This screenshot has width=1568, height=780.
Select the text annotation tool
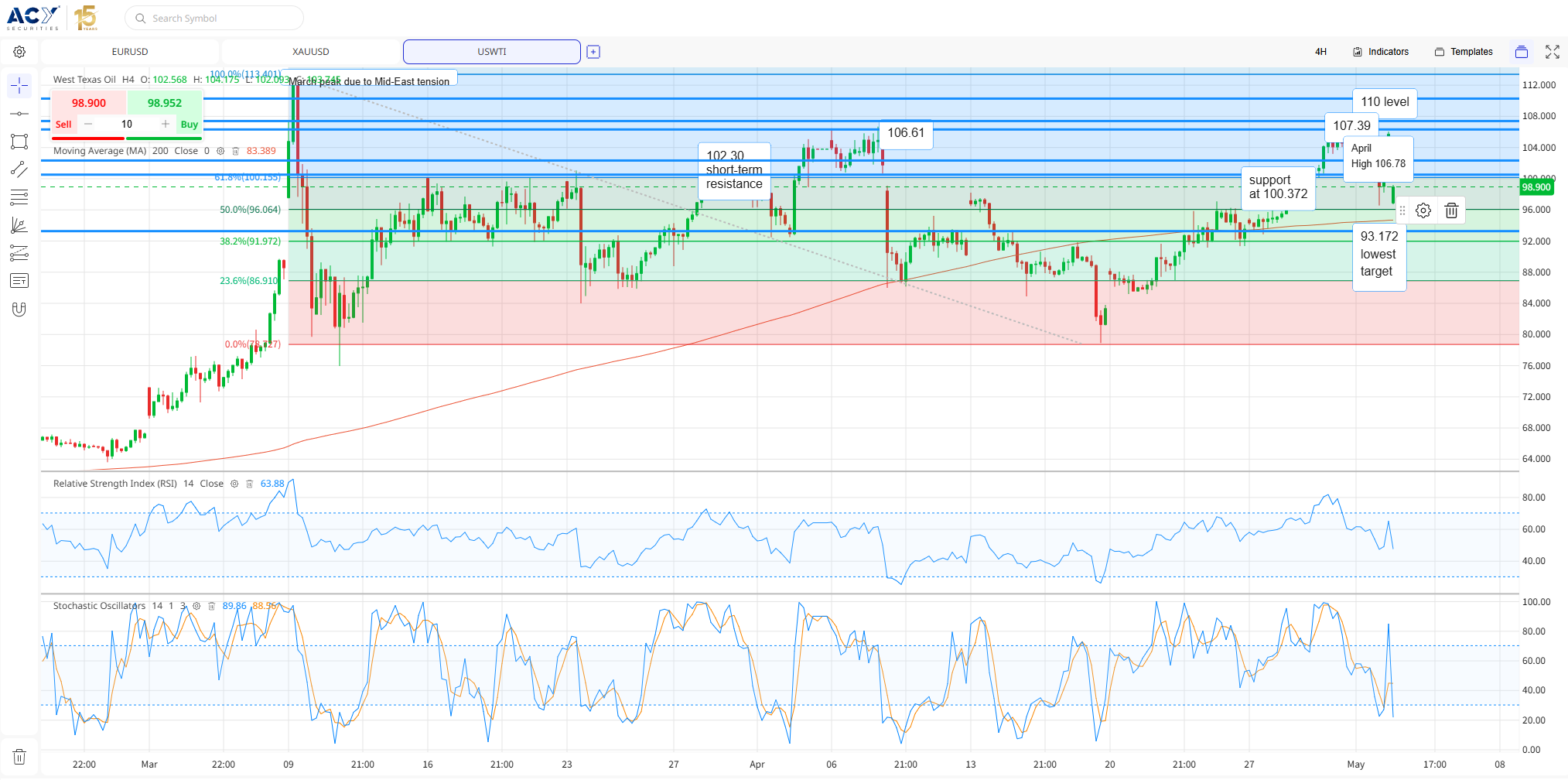click(x=19, y=281)
